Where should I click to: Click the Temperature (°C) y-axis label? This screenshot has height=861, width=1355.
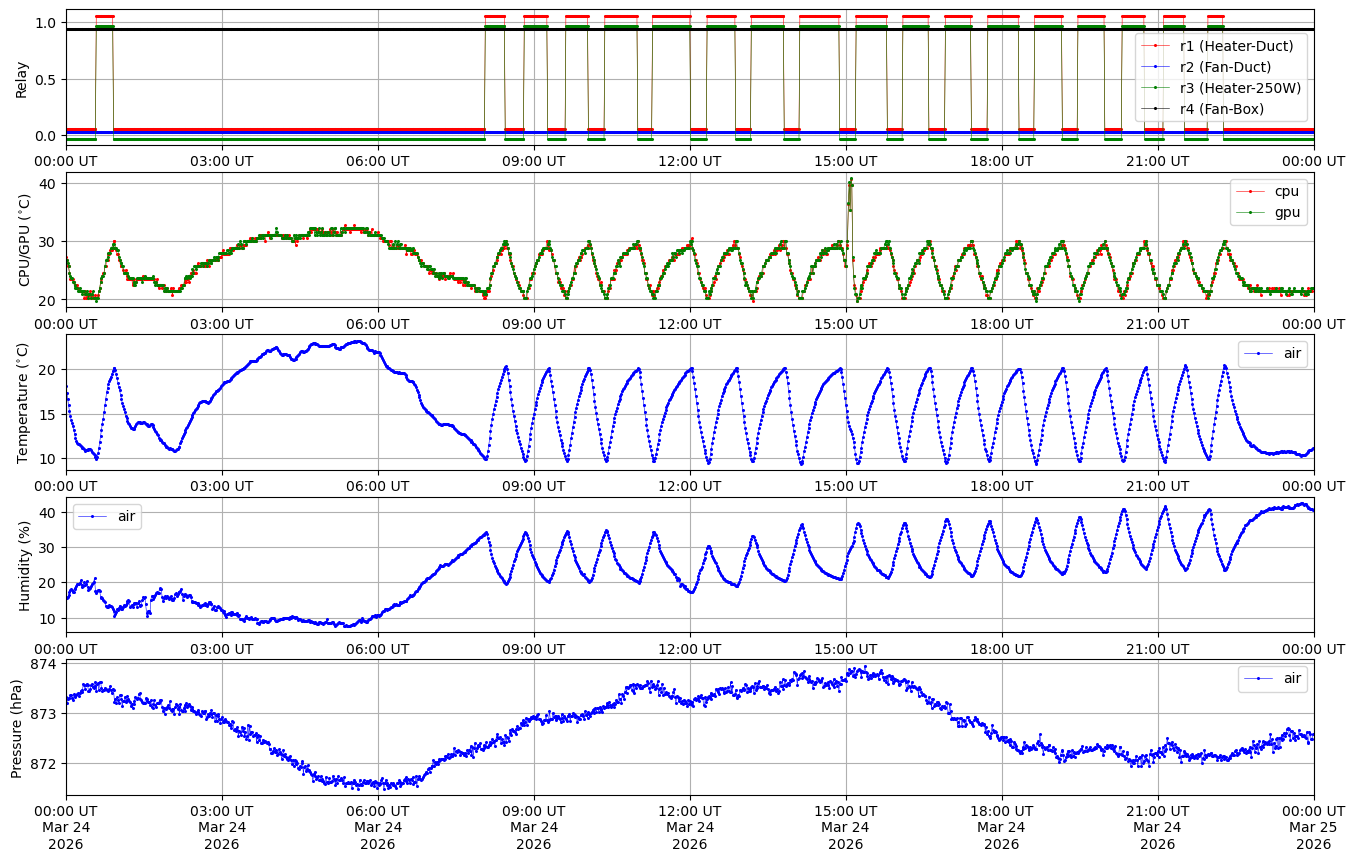click(x=23, y=402)
